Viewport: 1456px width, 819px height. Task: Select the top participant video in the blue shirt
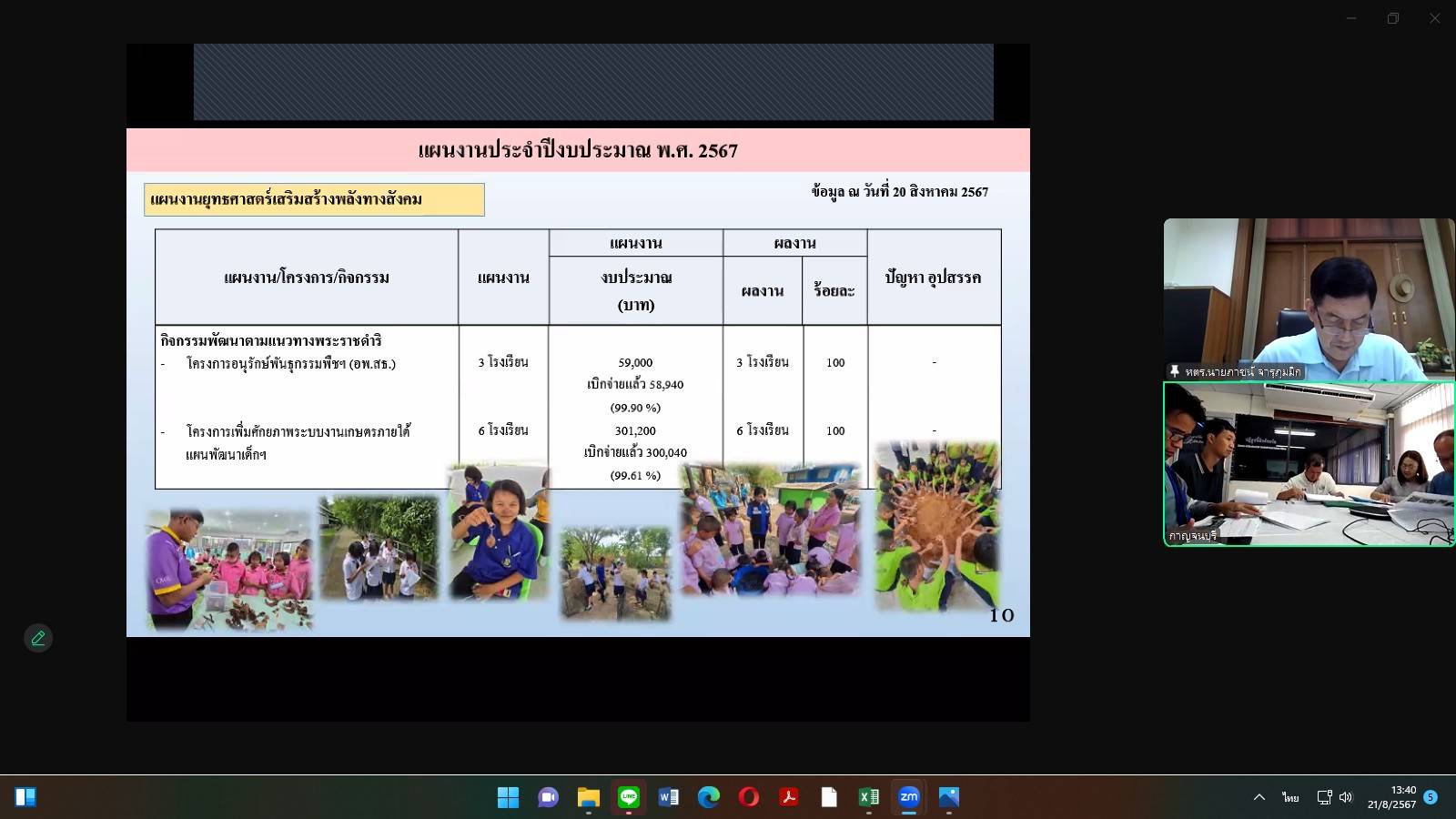pos(1309,299)
